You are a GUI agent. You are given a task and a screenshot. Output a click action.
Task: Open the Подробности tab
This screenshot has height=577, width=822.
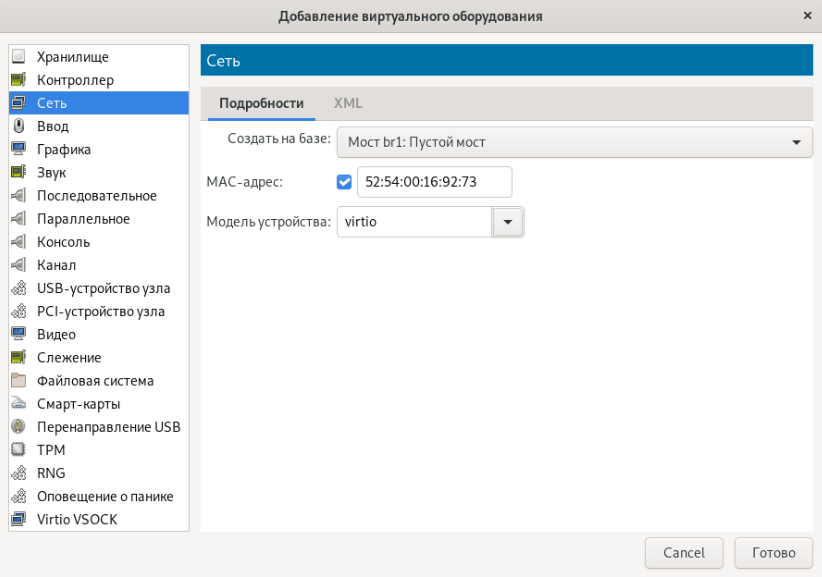pos(261,103)
